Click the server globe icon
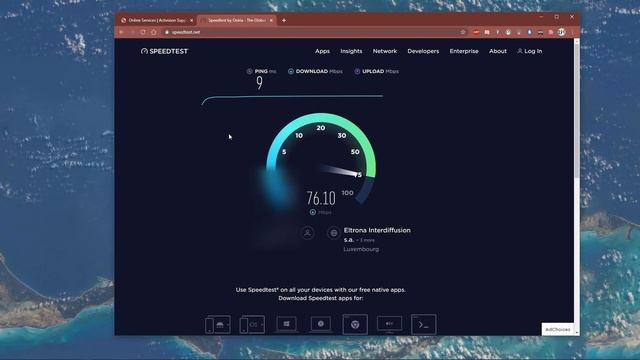 (x=333, y=233)
